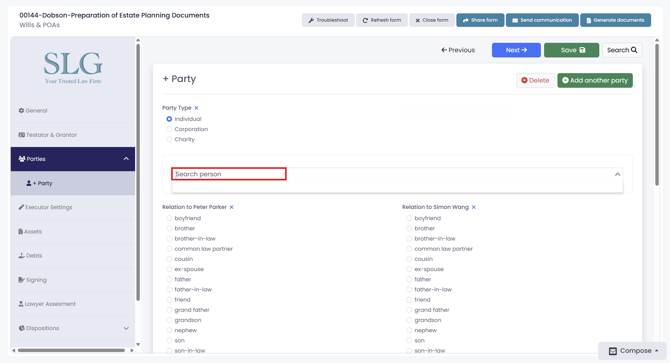Open Executor Settings section
Image resolution: width=670 pixels, height=363 pixels.
coord(73,208)
